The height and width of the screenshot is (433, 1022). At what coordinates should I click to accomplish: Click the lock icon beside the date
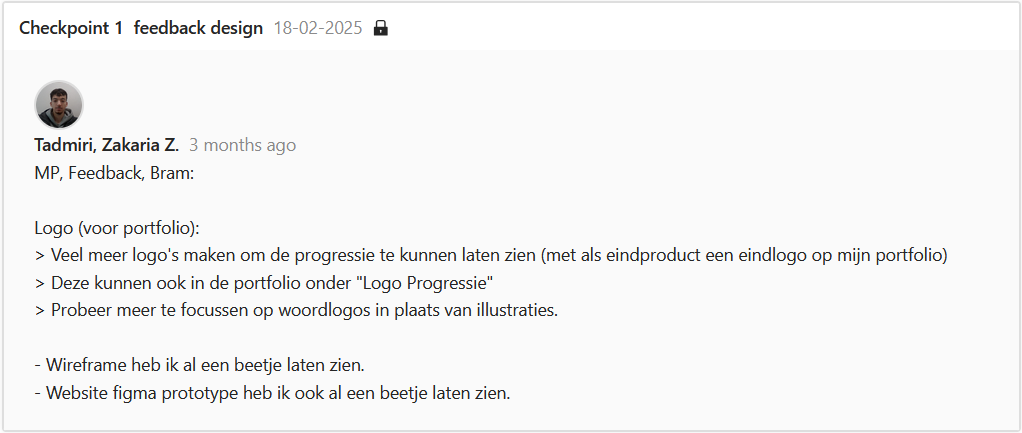pos(380,28)
